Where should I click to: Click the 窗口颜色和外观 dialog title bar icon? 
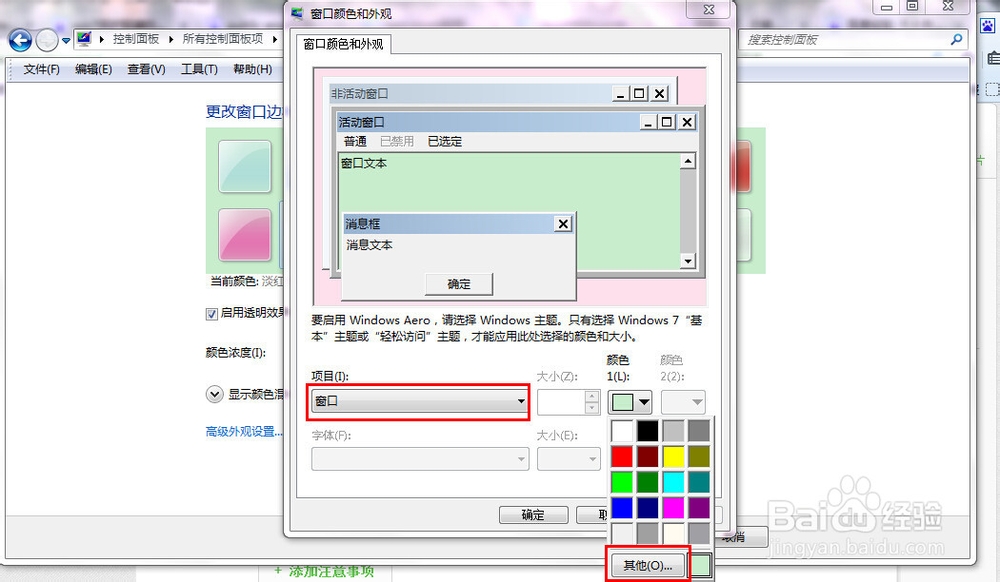point(296,12)
